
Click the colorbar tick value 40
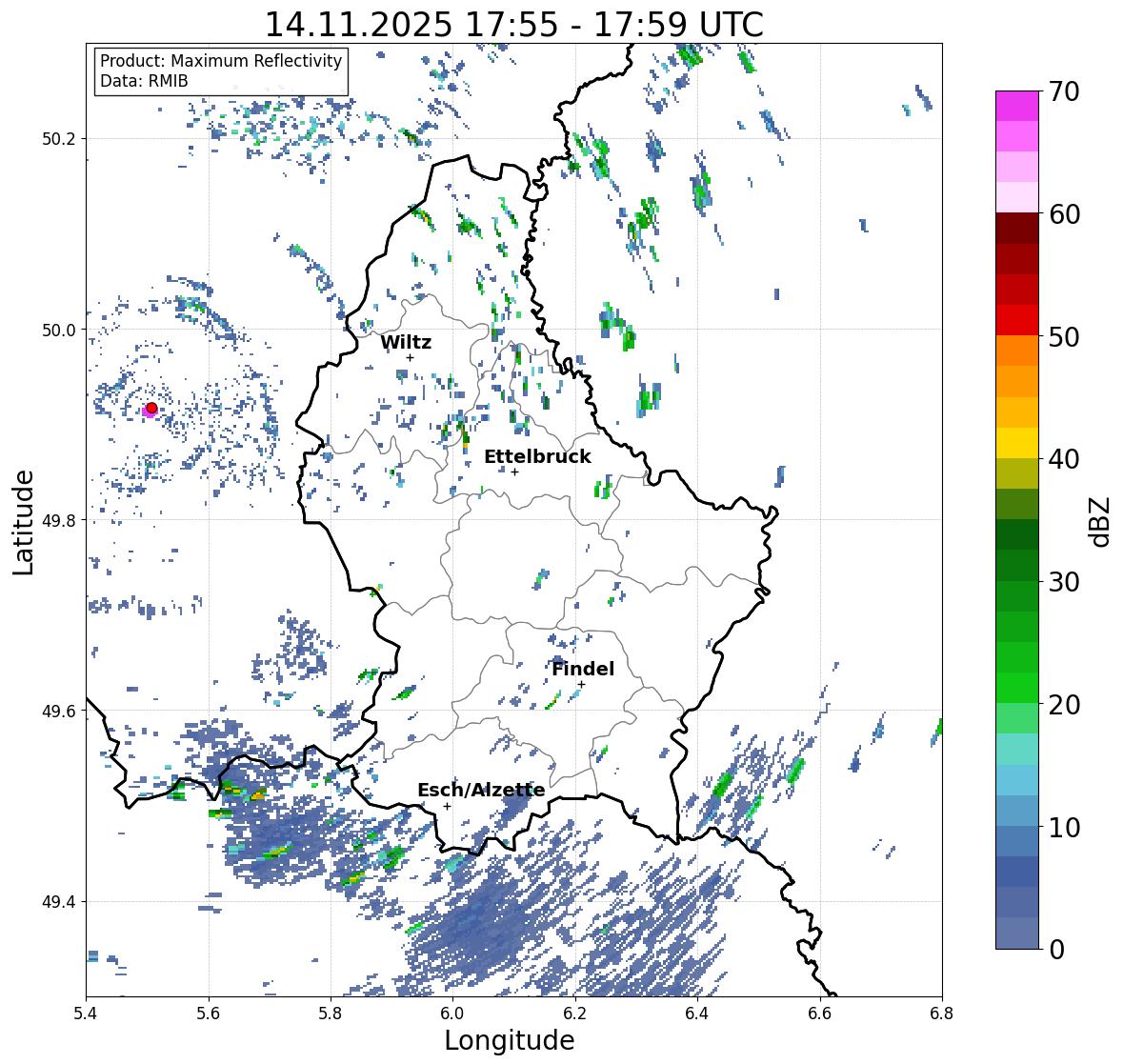click(1063, 459)
